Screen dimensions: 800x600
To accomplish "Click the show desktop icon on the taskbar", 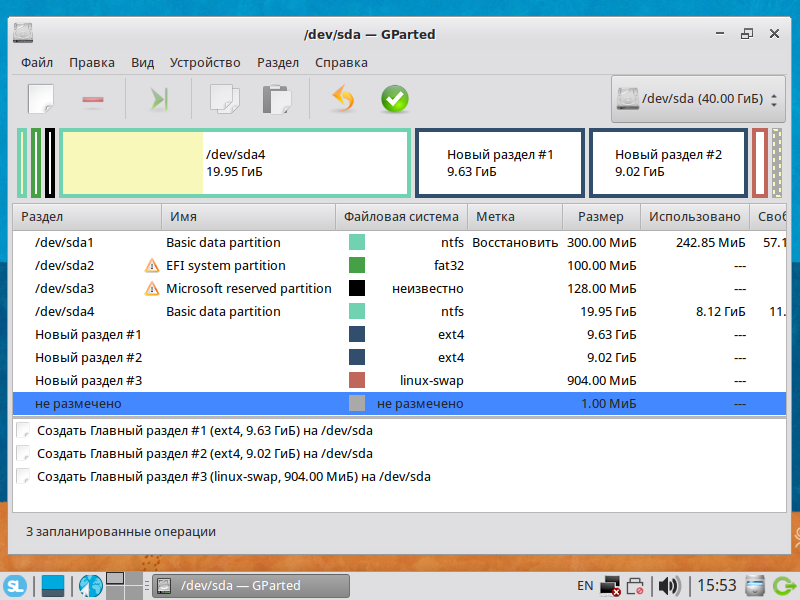I will click(x=53, y=586).
